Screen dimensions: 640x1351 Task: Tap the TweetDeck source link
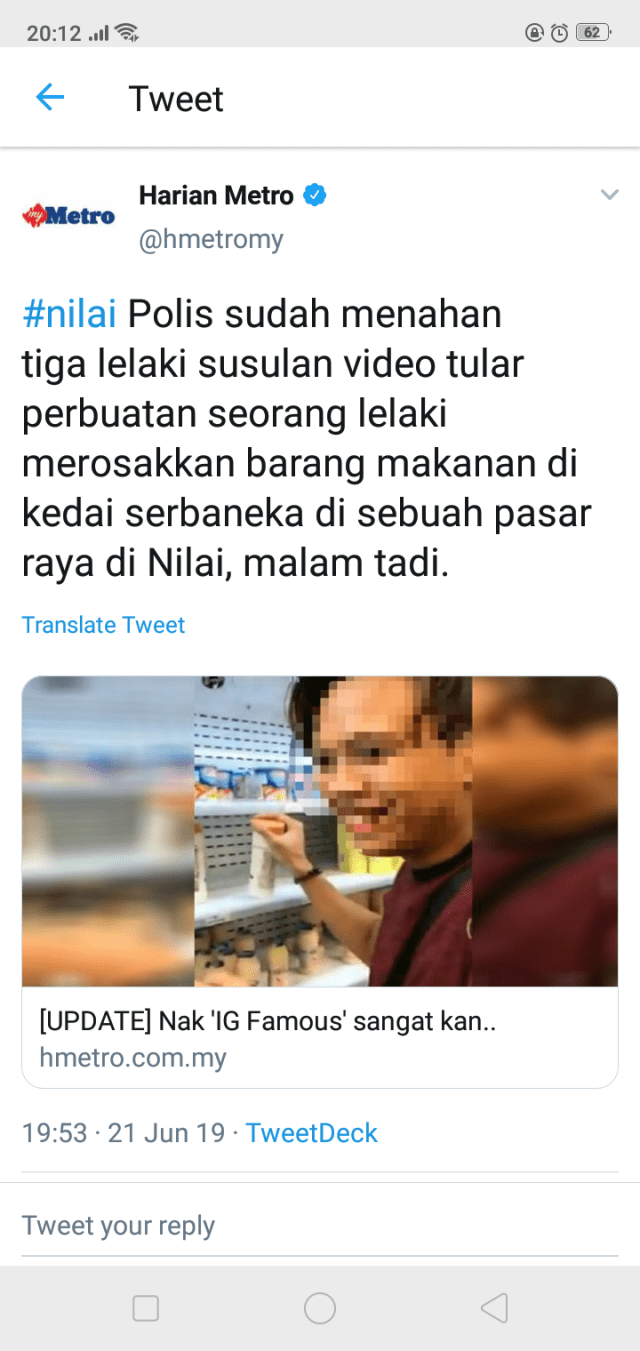pyautogui.click(x=312, y=1133)
